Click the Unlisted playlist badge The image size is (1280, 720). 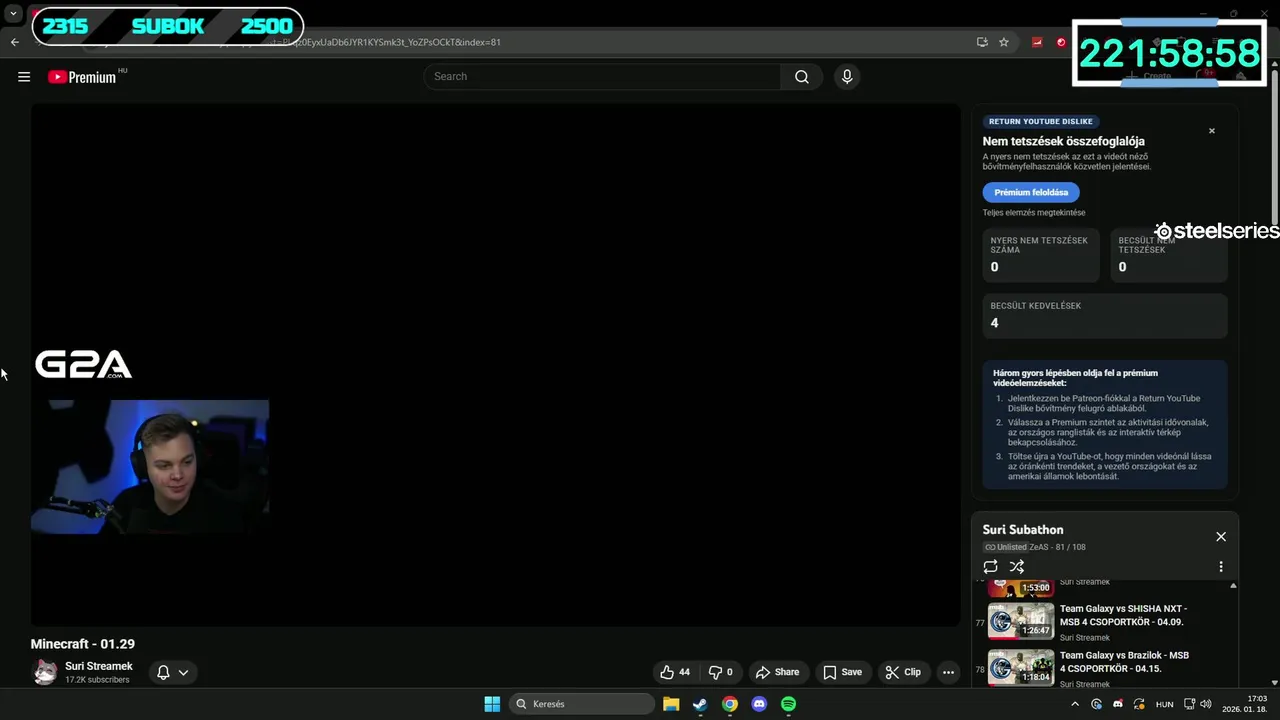1005,547
